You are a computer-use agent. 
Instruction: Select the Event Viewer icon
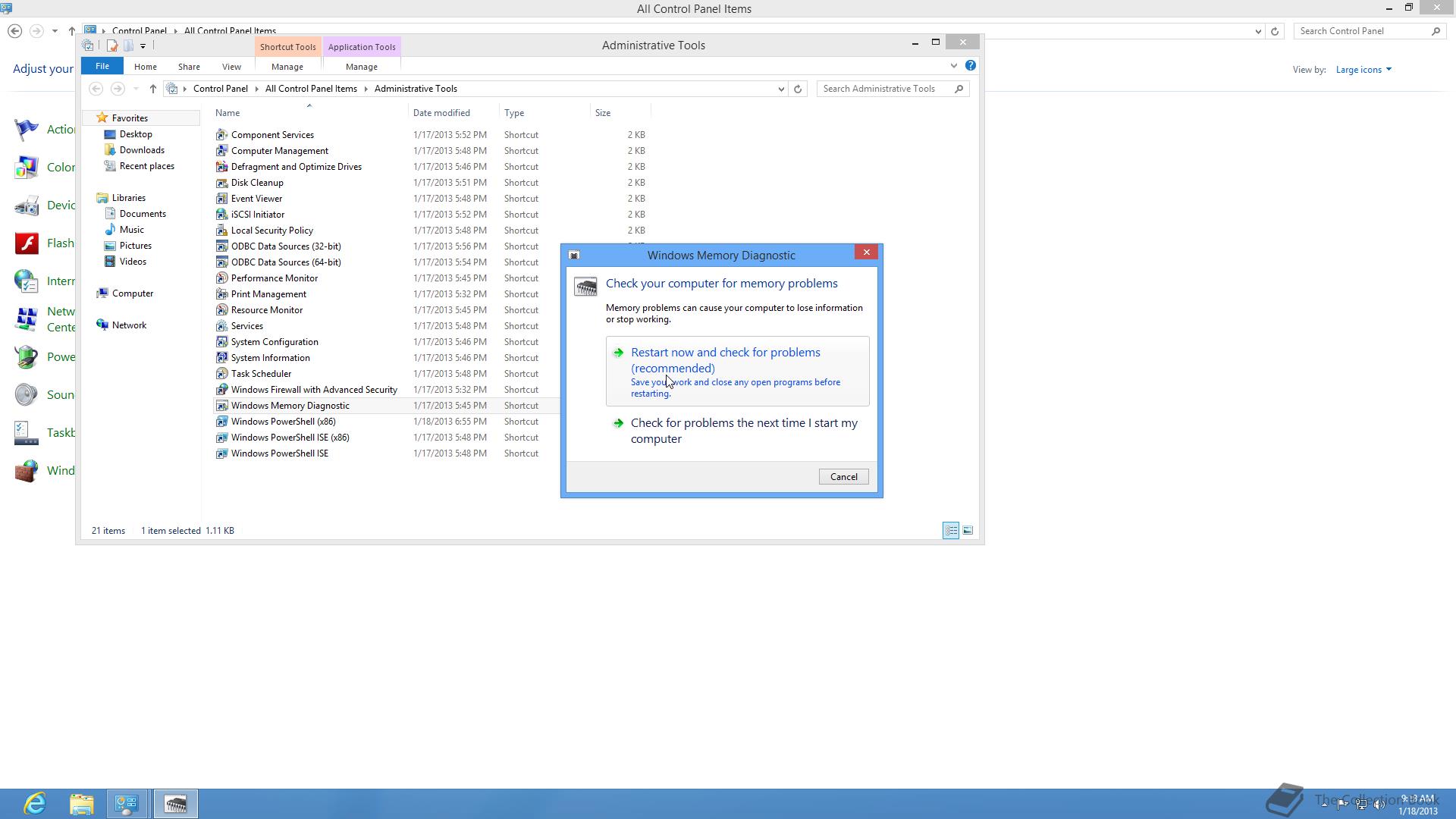click(x=221, y=199)
